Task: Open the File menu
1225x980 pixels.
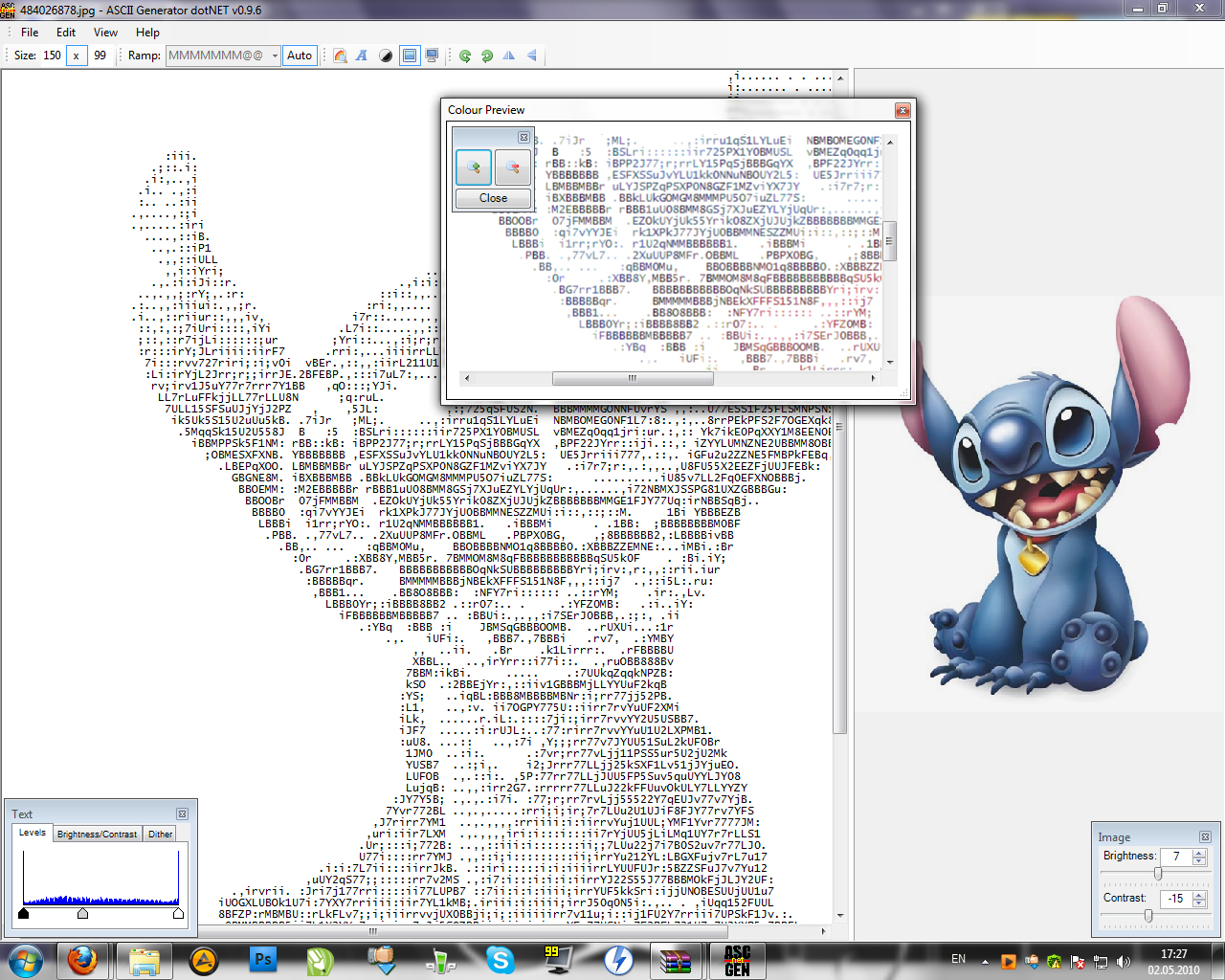Action: click(x=30, y=32)
